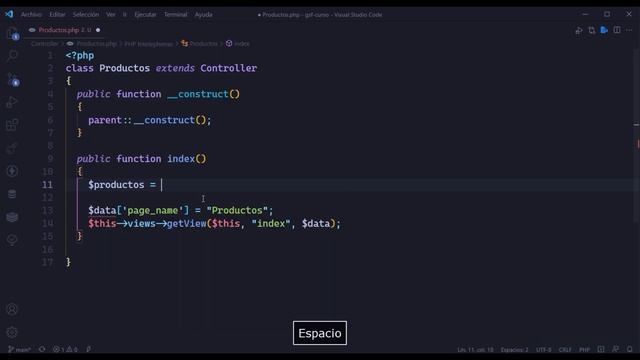Click line number 11 in the gutter
The height and width of the screenshot is (360, 640).
tap(47, 185)
